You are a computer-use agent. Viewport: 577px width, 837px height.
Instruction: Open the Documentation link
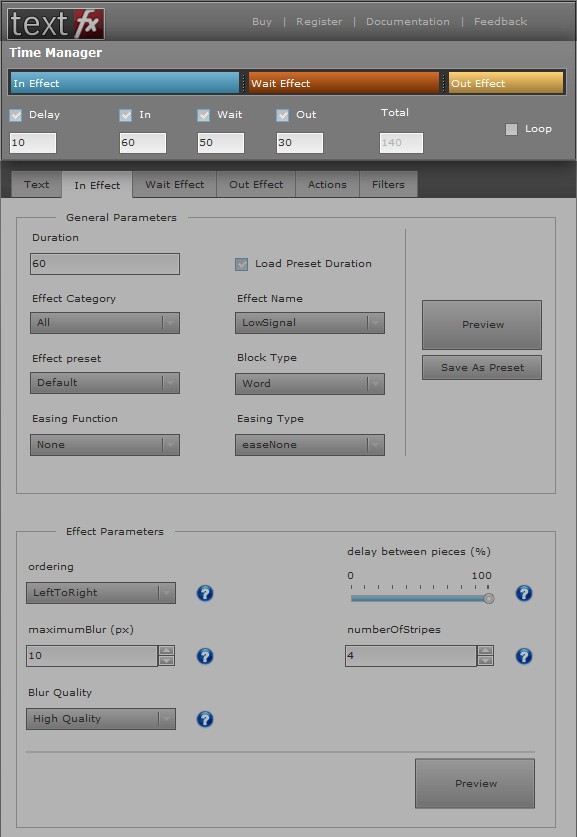[408, 22]
